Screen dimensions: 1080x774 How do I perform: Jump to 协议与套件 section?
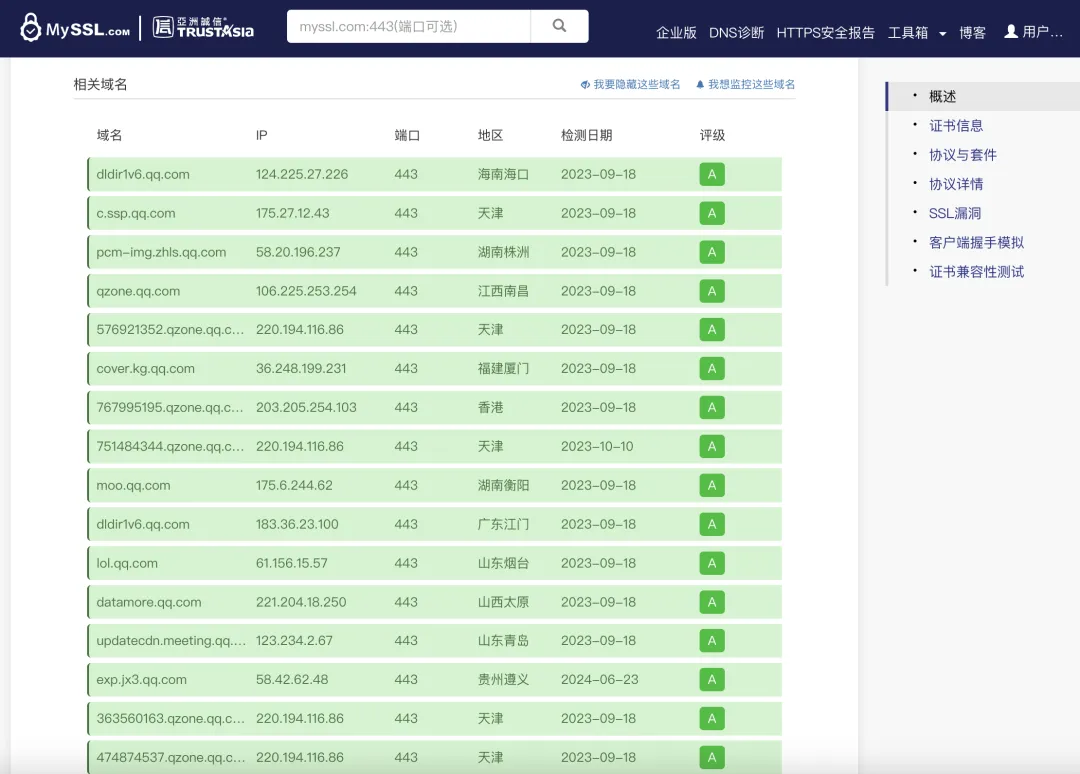point(963,155)
